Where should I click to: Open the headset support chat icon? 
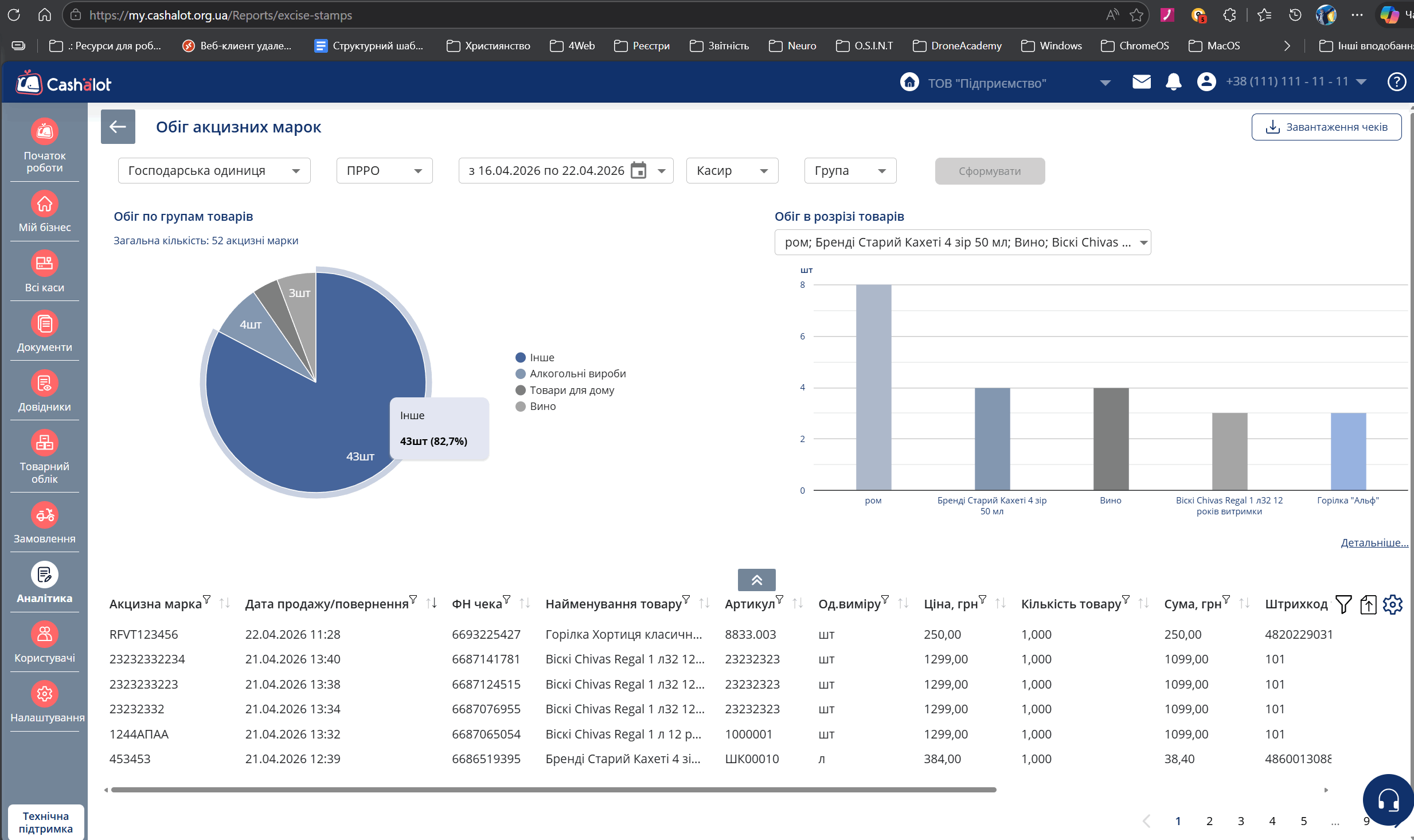[1388, 800]
